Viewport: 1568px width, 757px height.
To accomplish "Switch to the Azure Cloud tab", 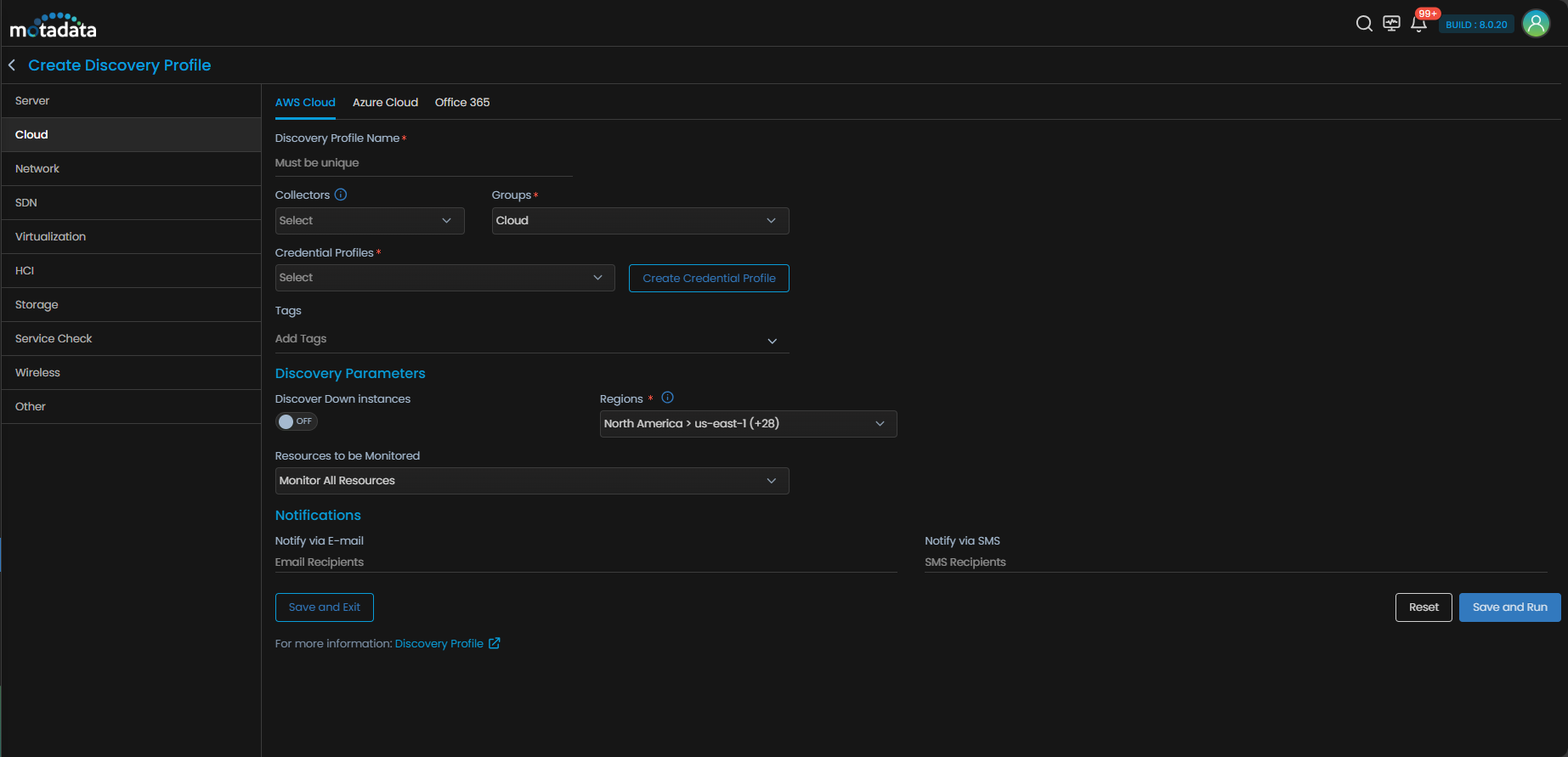I will pos(385,103).
